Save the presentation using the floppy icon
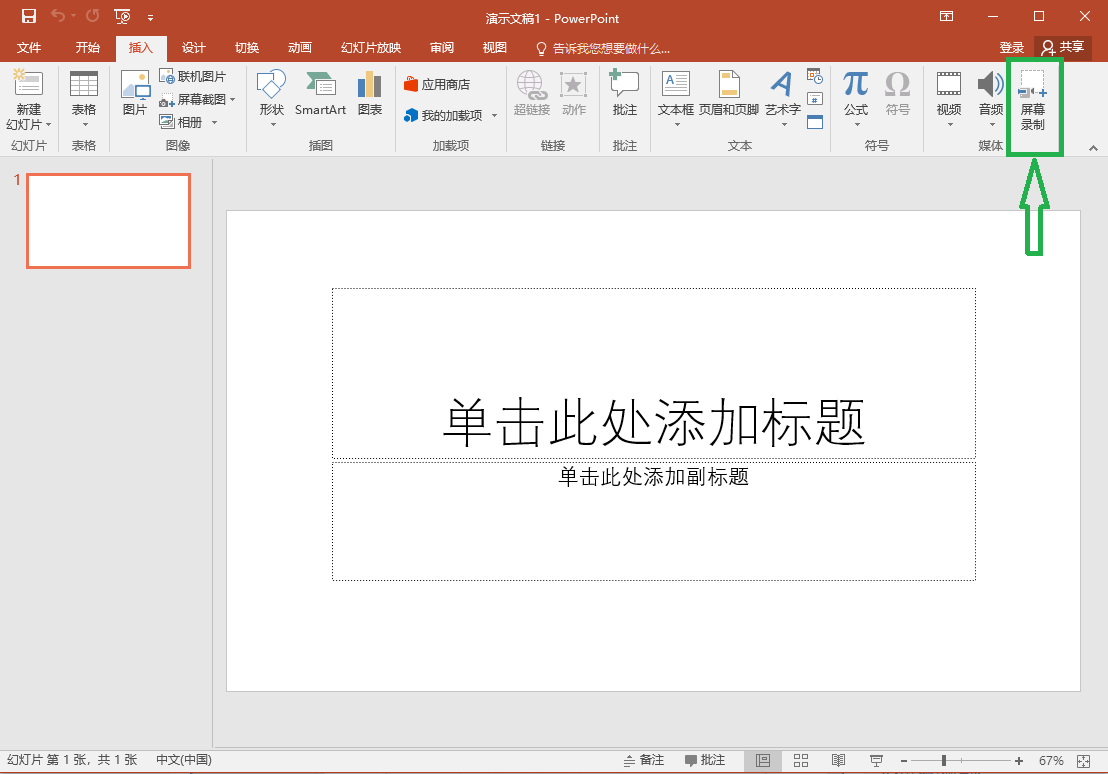This screenshot has width=1108, height=774. point(28,16)
